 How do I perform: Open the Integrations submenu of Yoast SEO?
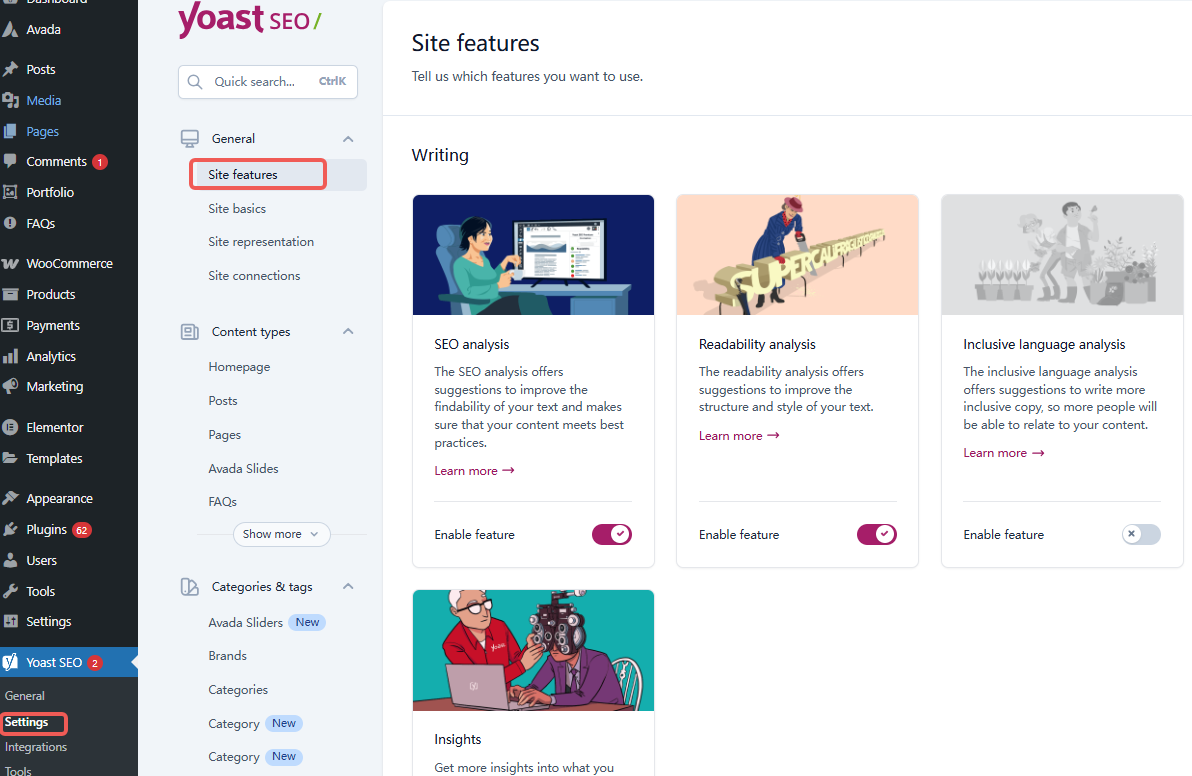[36, 746]
